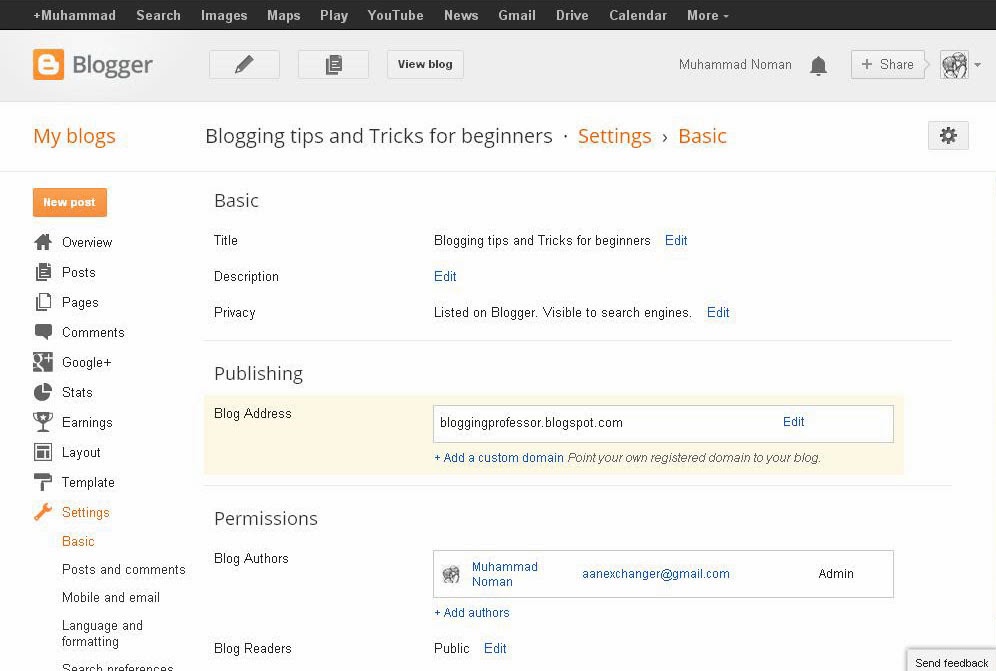Viewport: 996px width, 671px height.
Task: Click the Basic breadcrumb link
Action: pyautogui.click(x=702, y=136)
